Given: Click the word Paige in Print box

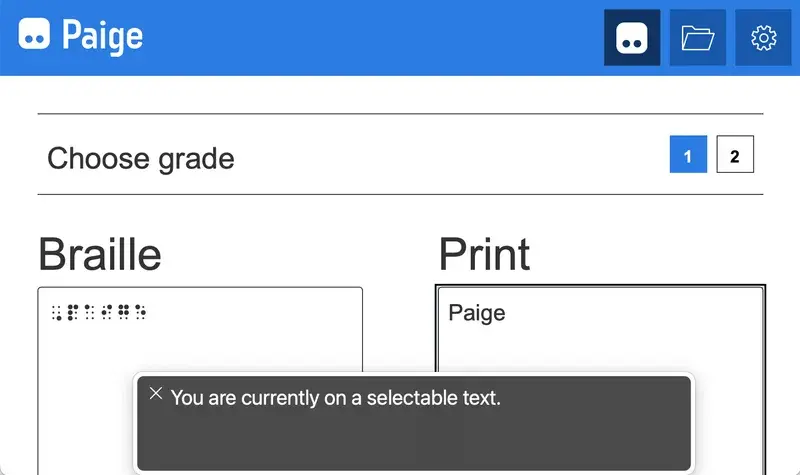Looking at the screenshot, I should point(476,313).
